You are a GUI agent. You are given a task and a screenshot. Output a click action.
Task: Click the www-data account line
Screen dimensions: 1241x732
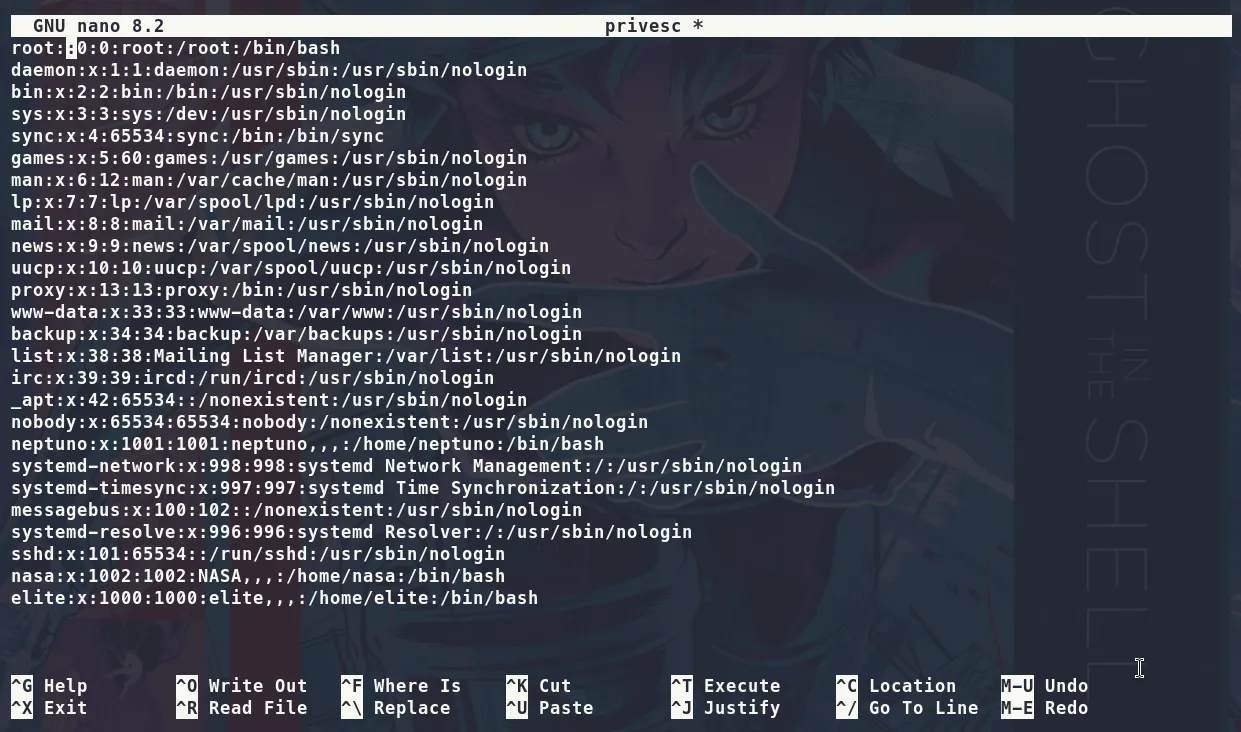[x=296, y=312]
